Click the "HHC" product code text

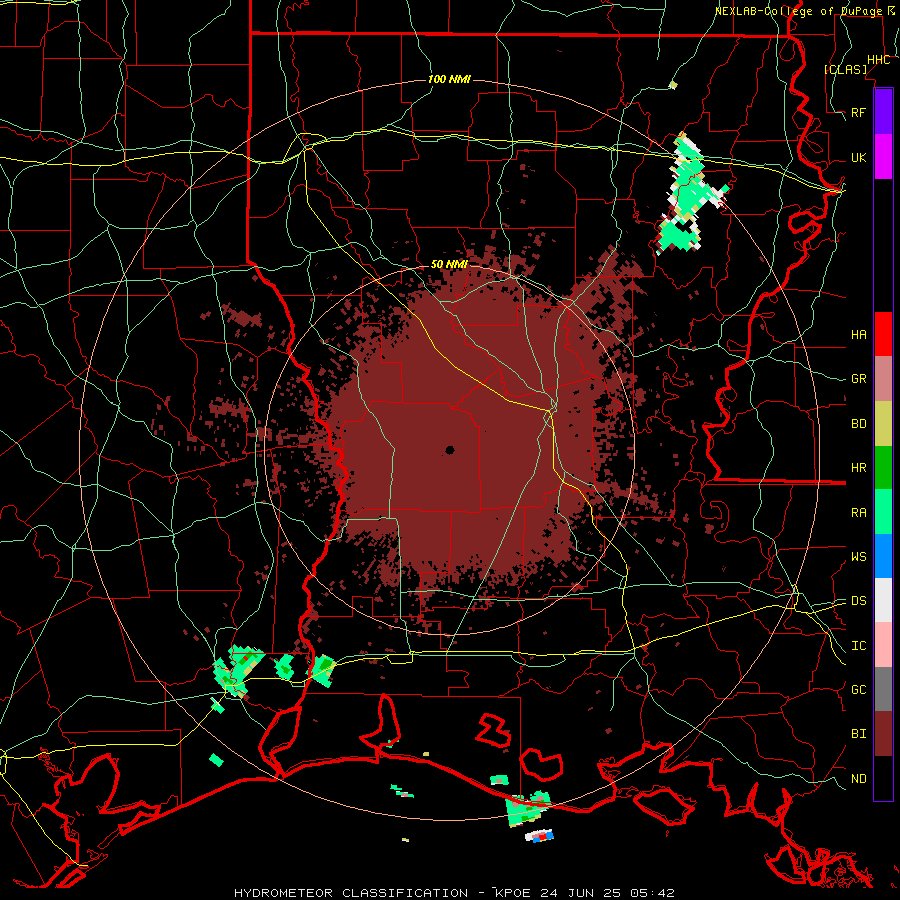coord(878,60)
